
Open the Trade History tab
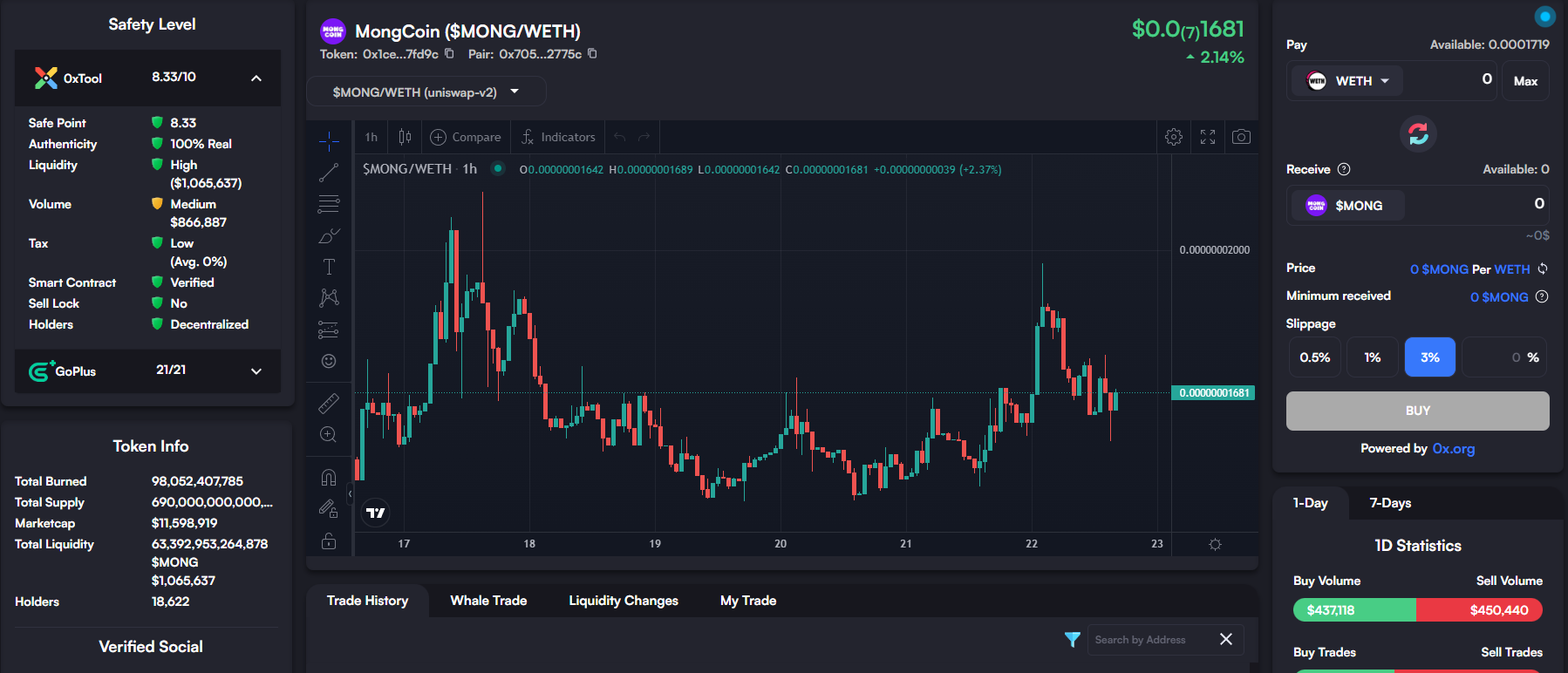367,601
